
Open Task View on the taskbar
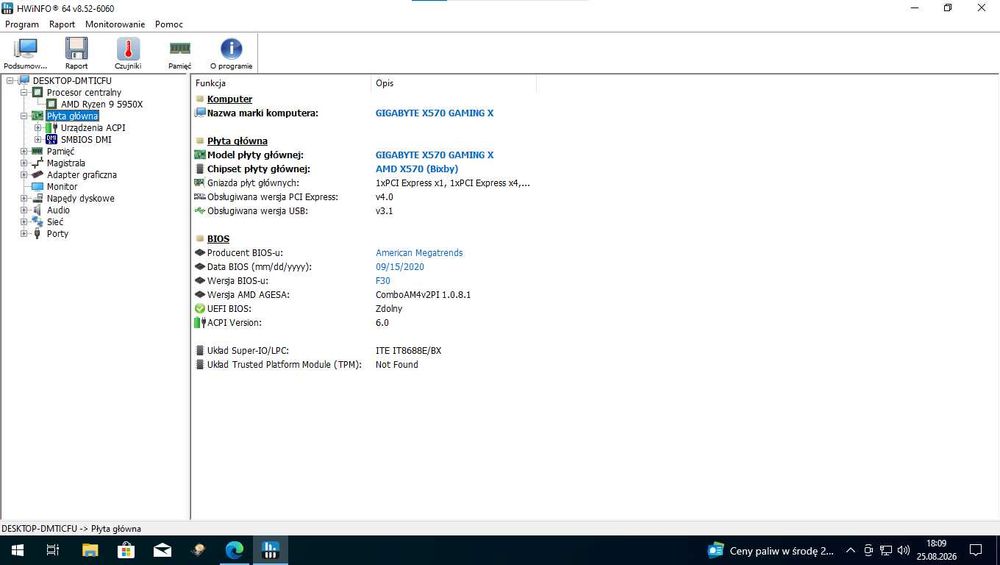click(53, 550)
